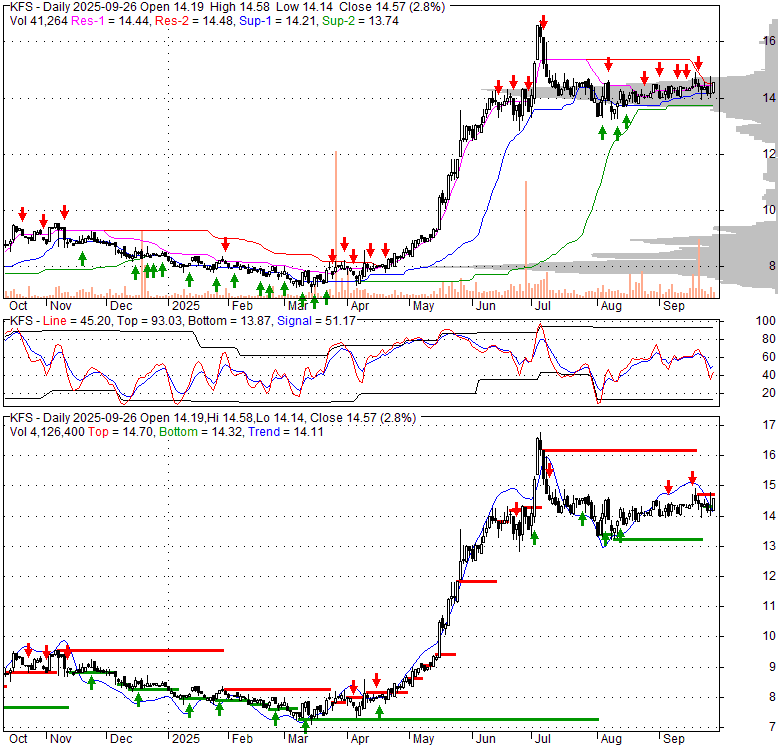780x745 pixels.
Task: Click the tallest orange volume spike in late March
Action: click(336, 224)
